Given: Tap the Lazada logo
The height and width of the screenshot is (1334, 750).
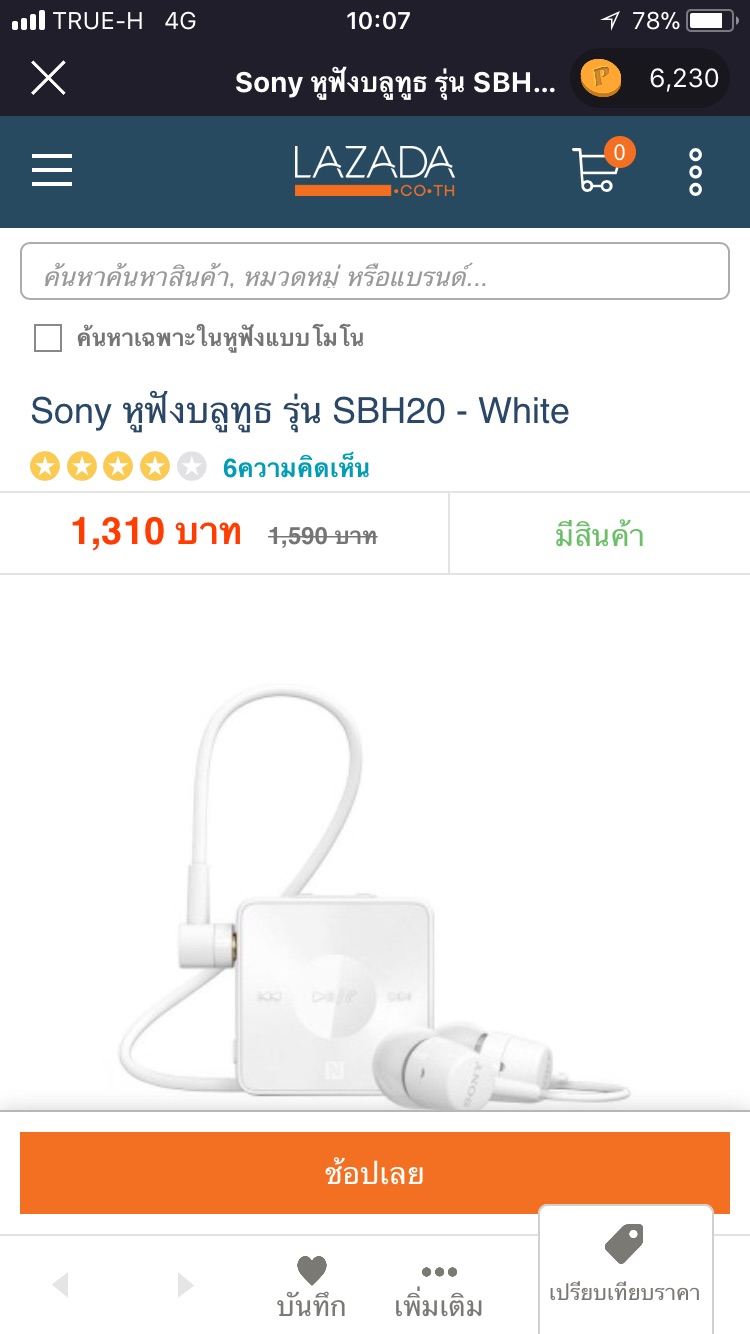Looking at the screenshot, I should [374, 171].
